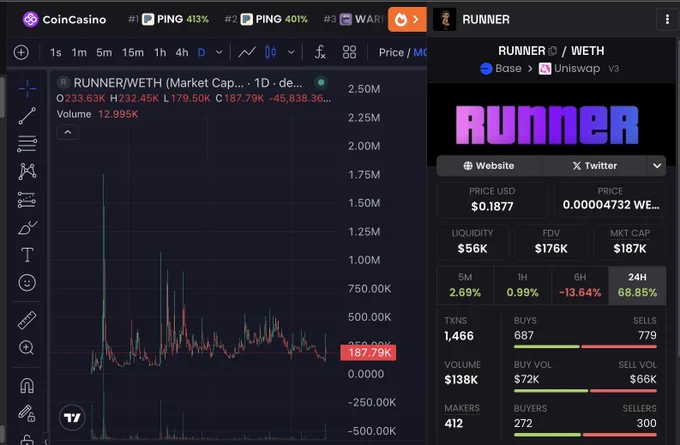Screen dimensions: 680x445
Task: Click the FDV $176K box
Action: tap(551, 242)
